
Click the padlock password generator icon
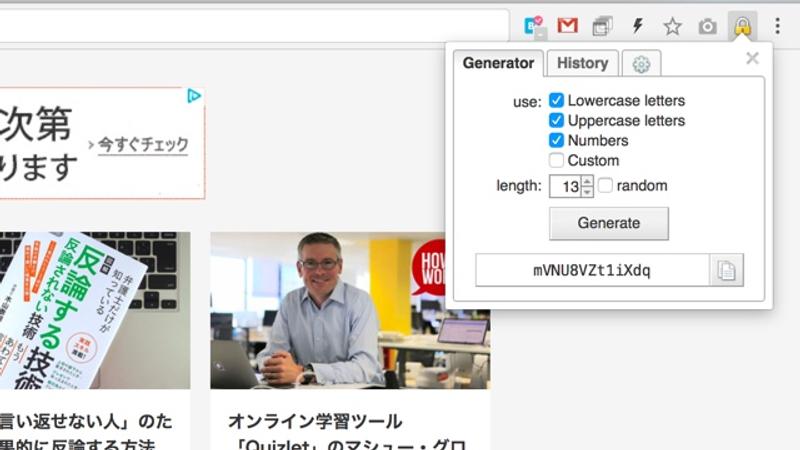(x=742, y=26)
